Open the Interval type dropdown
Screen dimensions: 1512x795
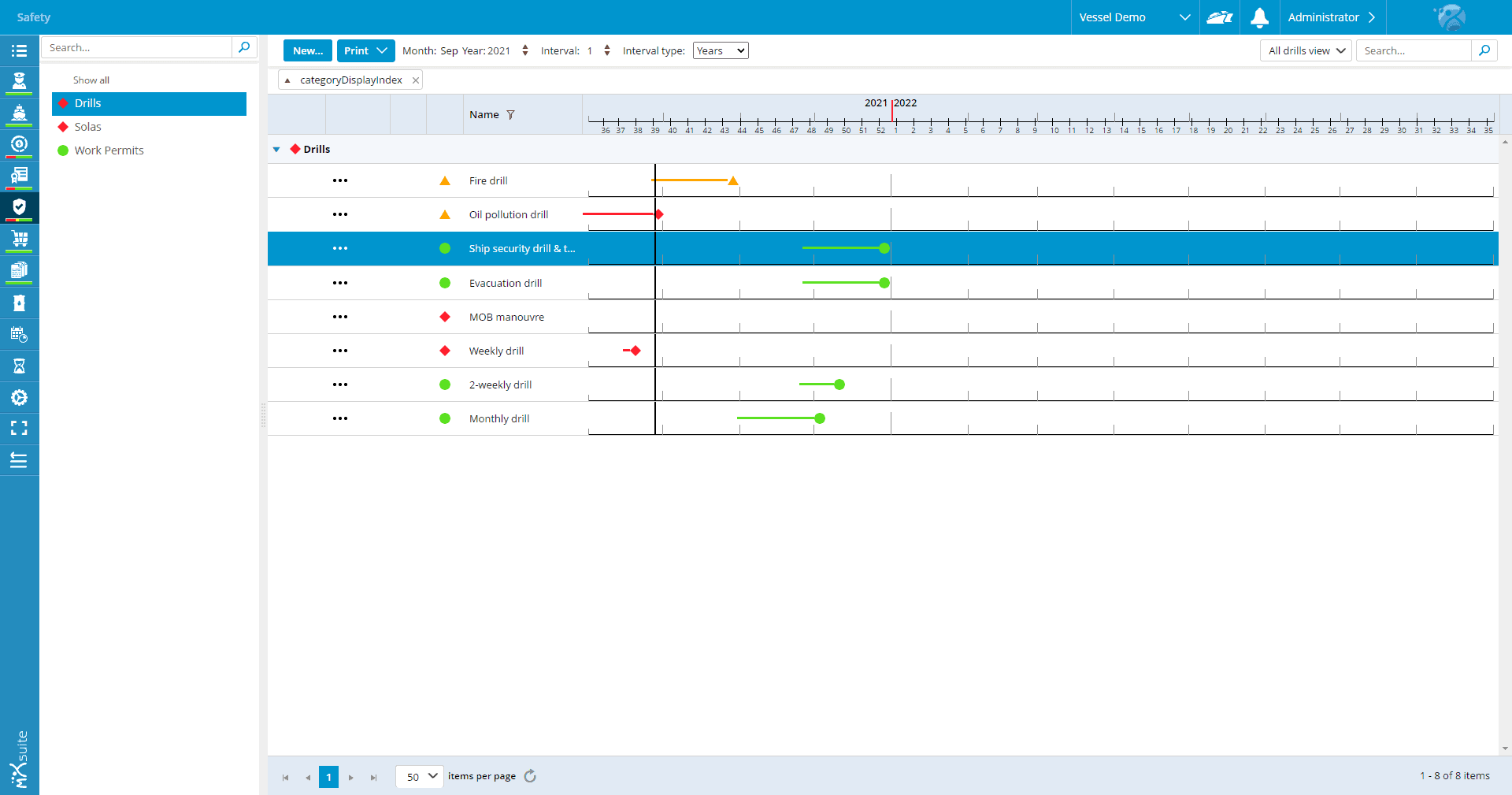pos(720,51)
